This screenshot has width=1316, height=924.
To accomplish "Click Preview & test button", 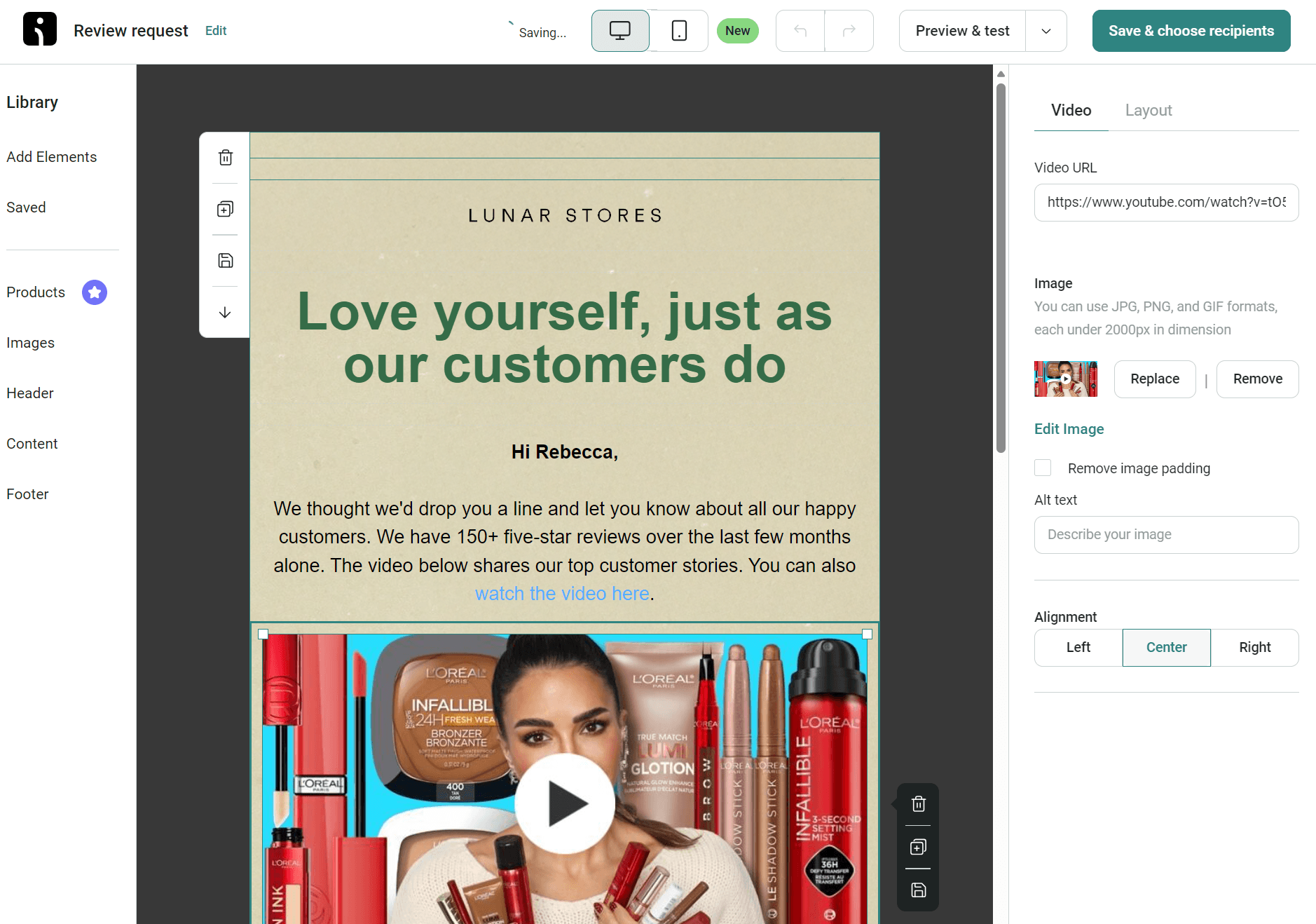I will (x=962, y=31).
